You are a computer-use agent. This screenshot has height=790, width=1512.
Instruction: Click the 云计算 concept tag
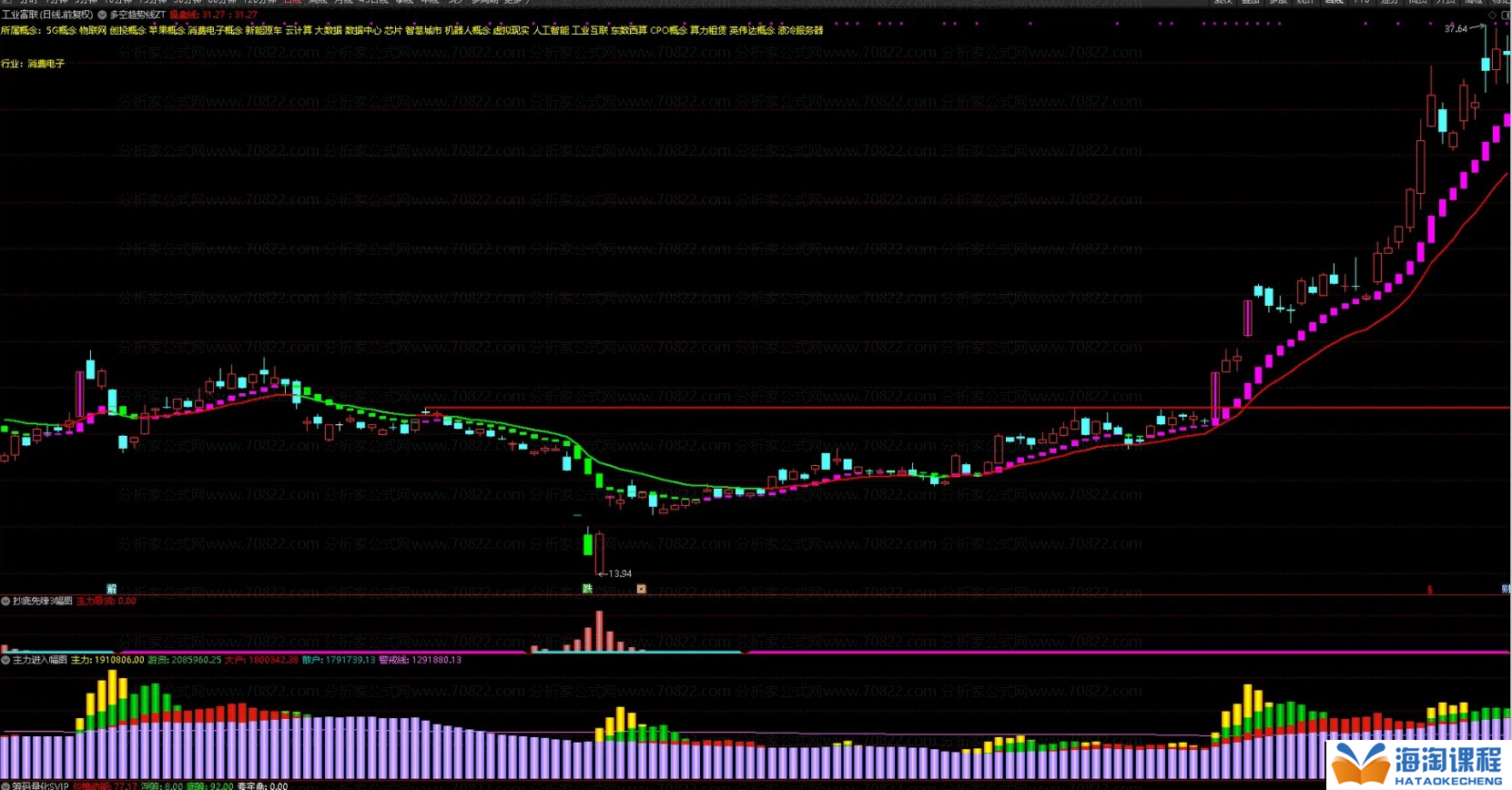pyautogui.click(x=299, y=31)
